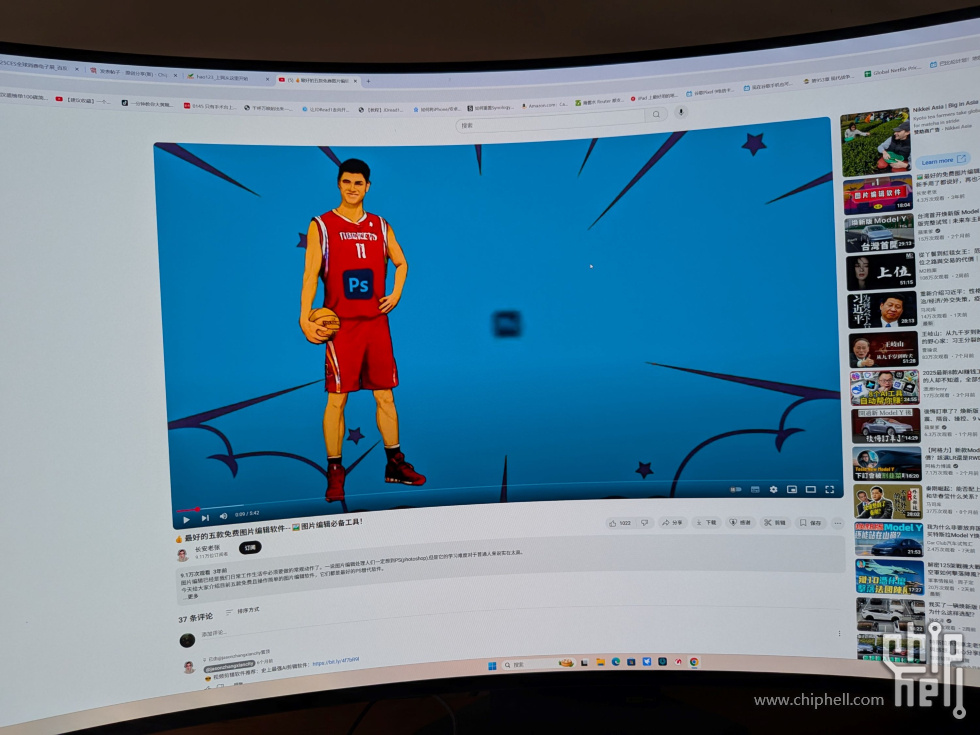The image size is (980, 735).
Task: Click Learn more on Nikkei Asia ad
Action: tap(942, 160)
